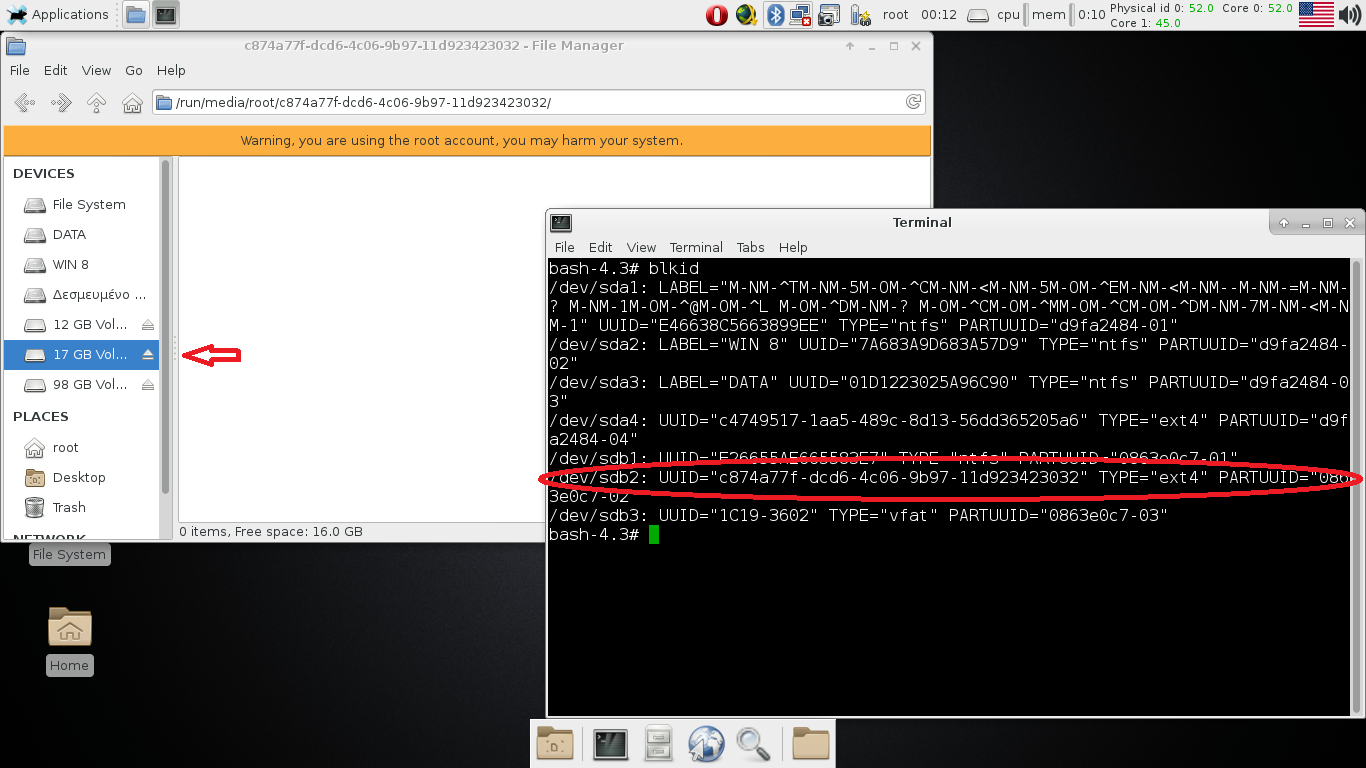Screen dimensions: 1366x768
Task: Reload the folder with the refresh icon
Action: (x=913, y=102)
